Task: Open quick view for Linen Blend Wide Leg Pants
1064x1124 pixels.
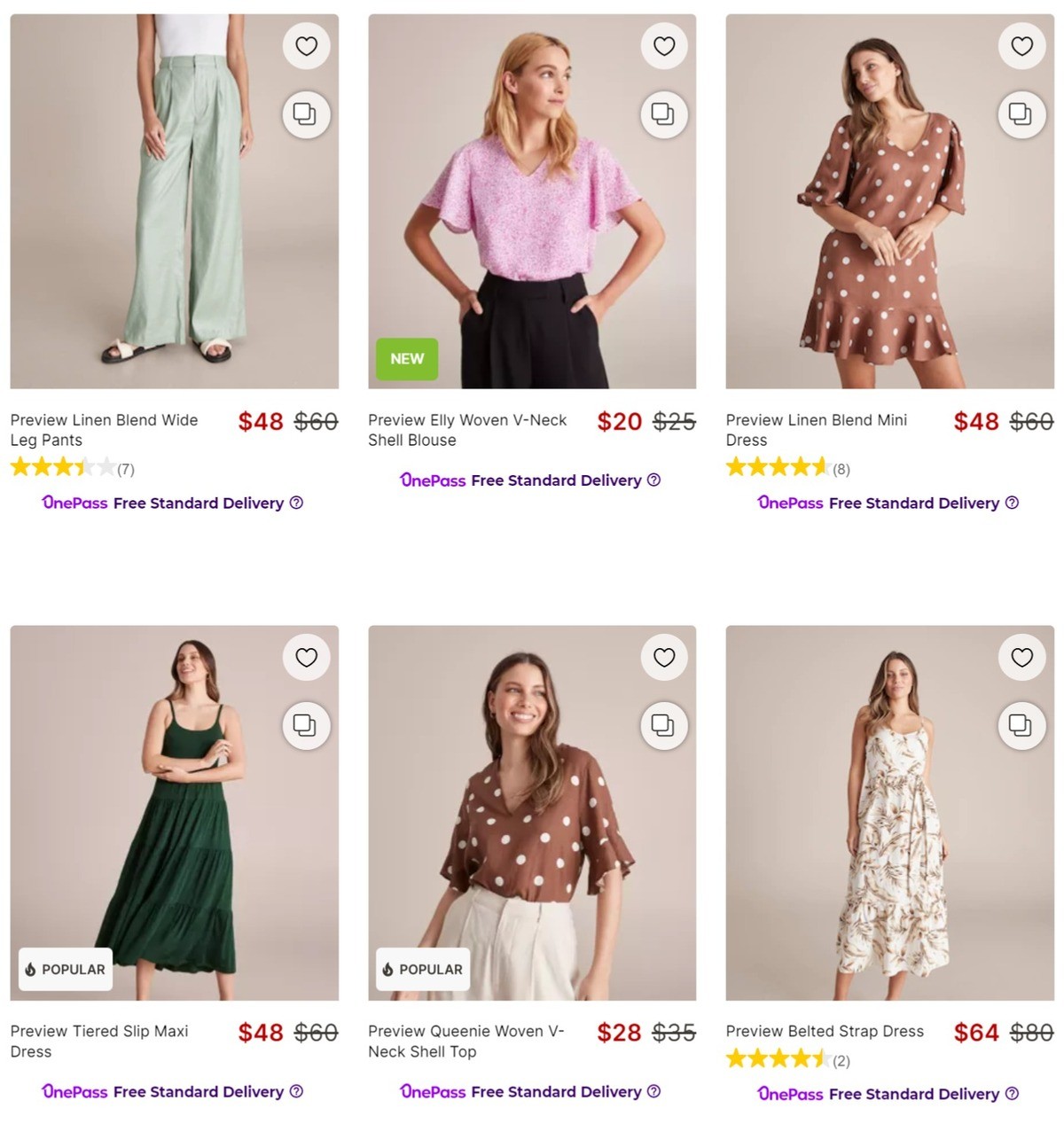Action: tap(306, 114)
